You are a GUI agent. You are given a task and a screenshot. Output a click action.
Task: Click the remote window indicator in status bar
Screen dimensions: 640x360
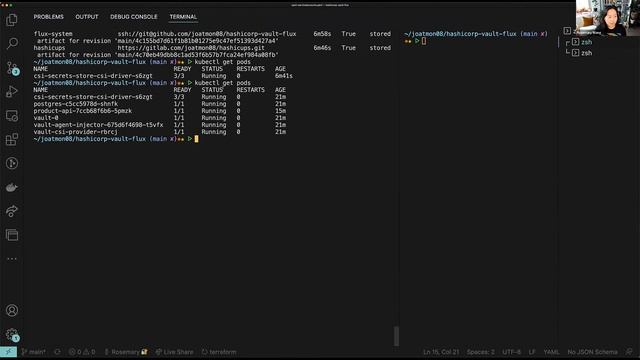coord(8,352)
